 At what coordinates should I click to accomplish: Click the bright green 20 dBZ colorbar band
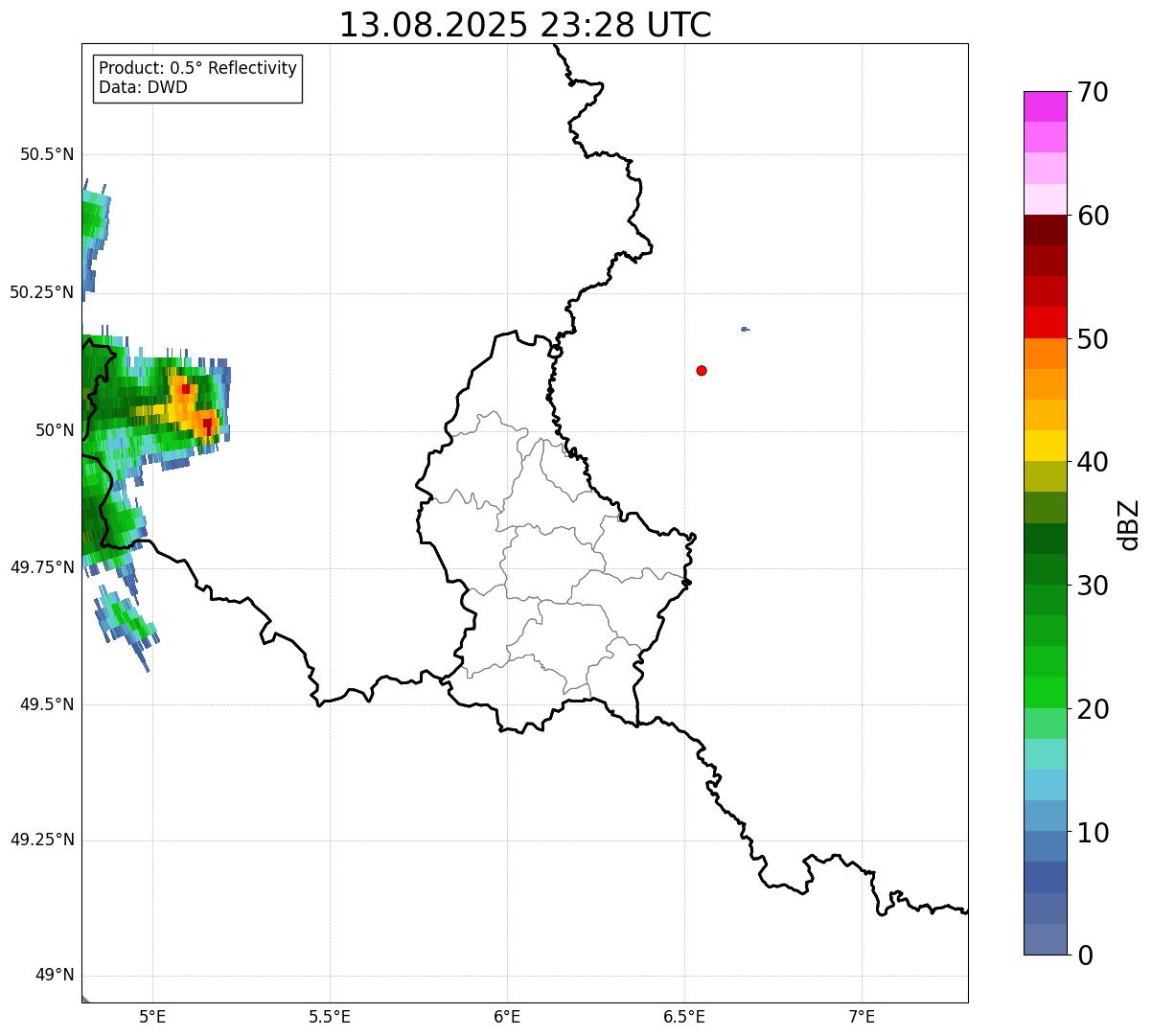pyautogui.click(x=1046, y=693)
